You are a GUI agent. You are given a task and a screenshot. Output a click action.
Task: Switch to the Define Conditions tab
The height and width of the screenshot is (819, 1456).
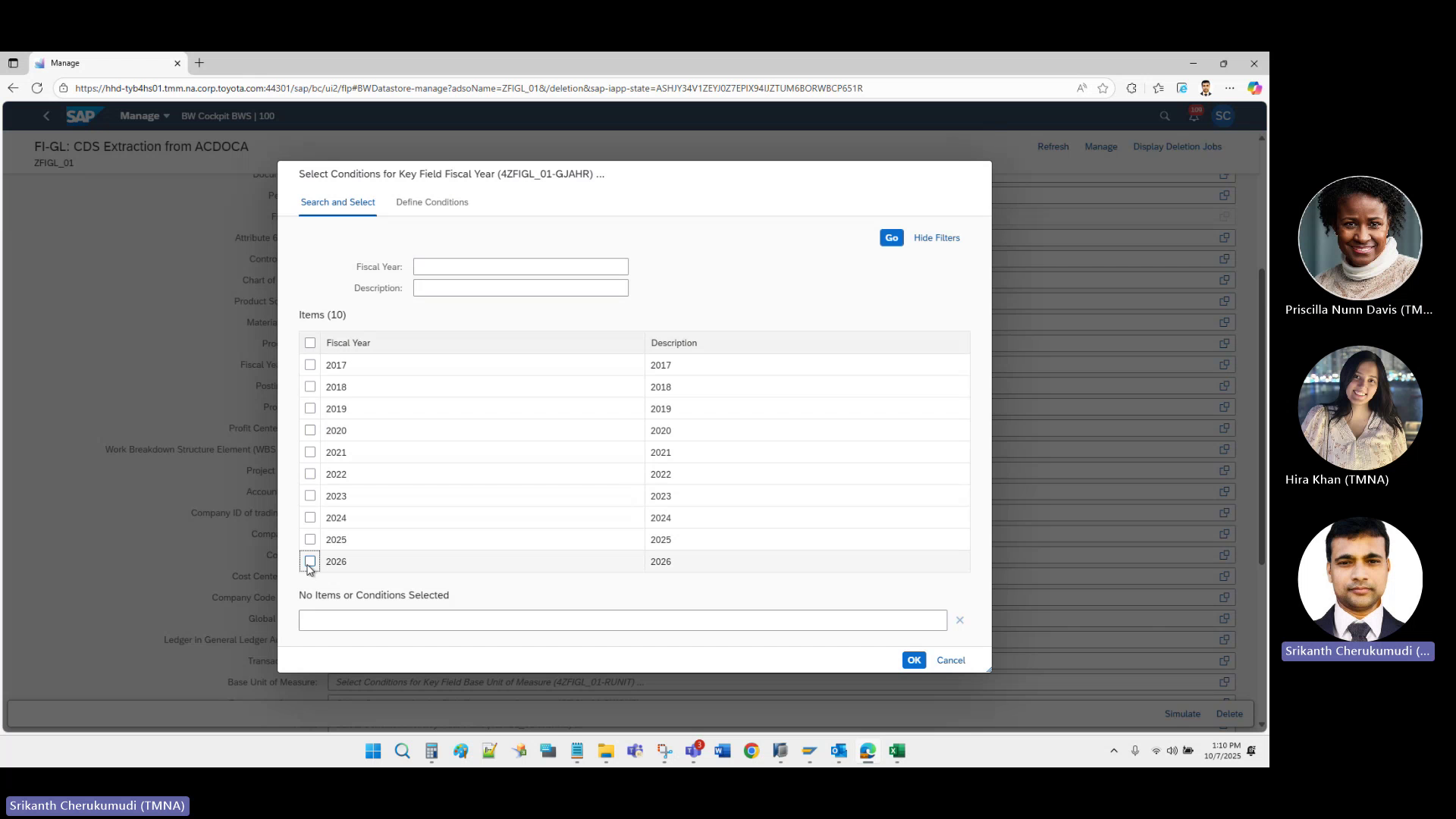[432, 202]
